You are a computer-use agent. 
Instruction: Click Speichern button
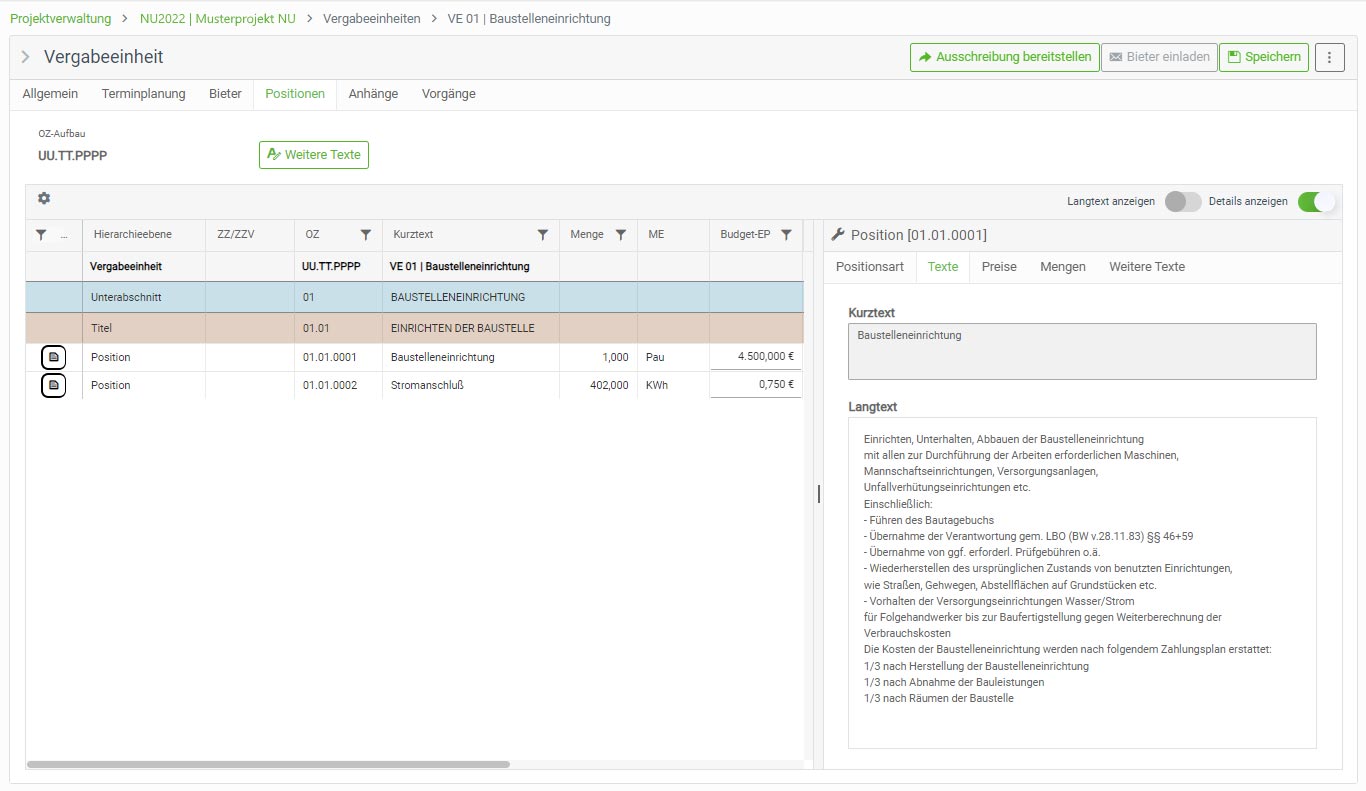[1264, 57]
